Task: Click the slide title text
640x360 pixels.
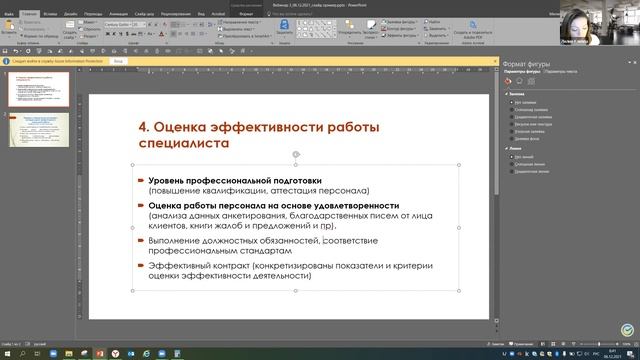Action: 259,135
